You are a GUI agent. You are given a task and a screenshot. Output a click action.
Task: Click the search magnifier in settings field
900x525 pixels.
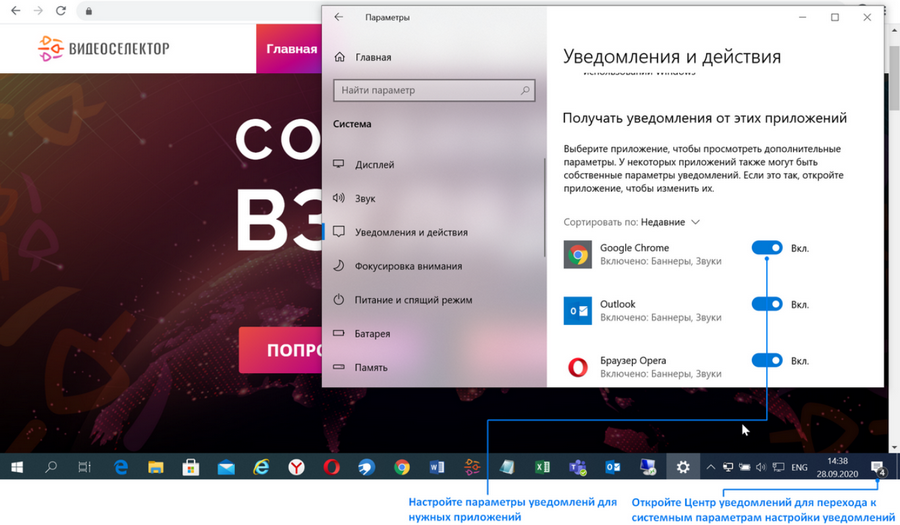(x=525, y=90)
